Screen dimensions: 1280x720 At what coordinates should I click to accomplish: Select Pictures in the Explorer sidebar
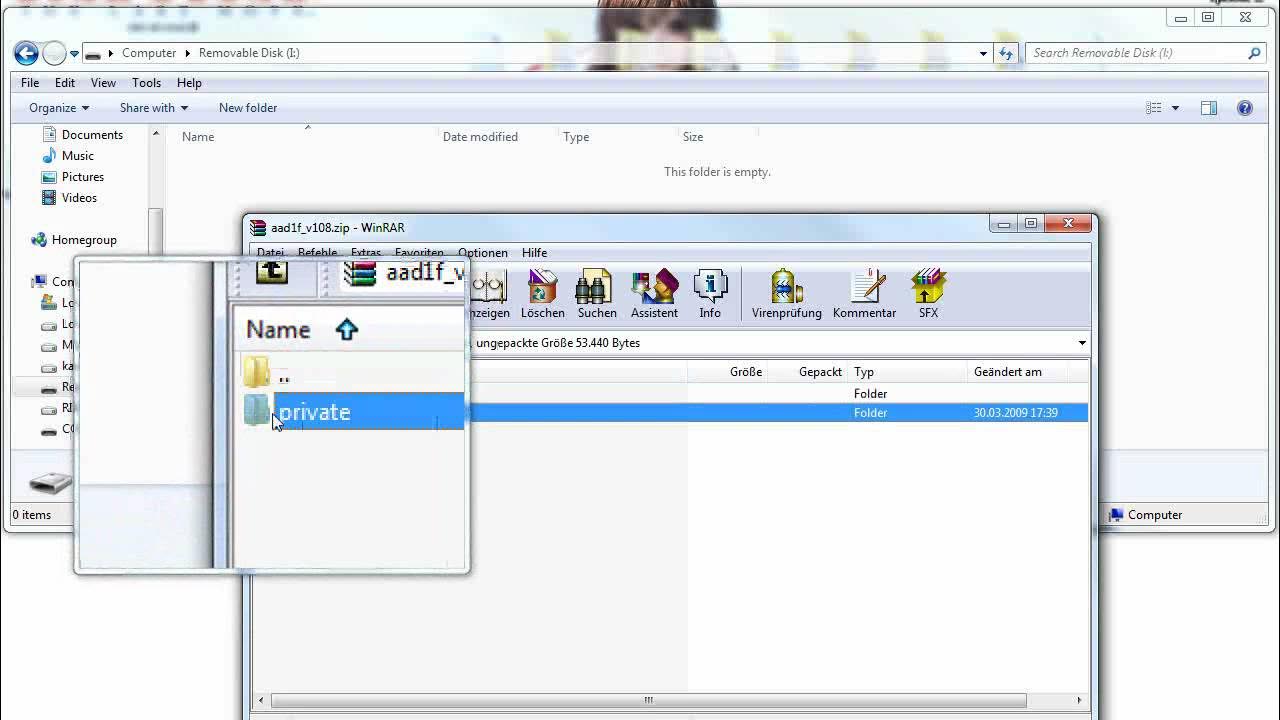82,177
